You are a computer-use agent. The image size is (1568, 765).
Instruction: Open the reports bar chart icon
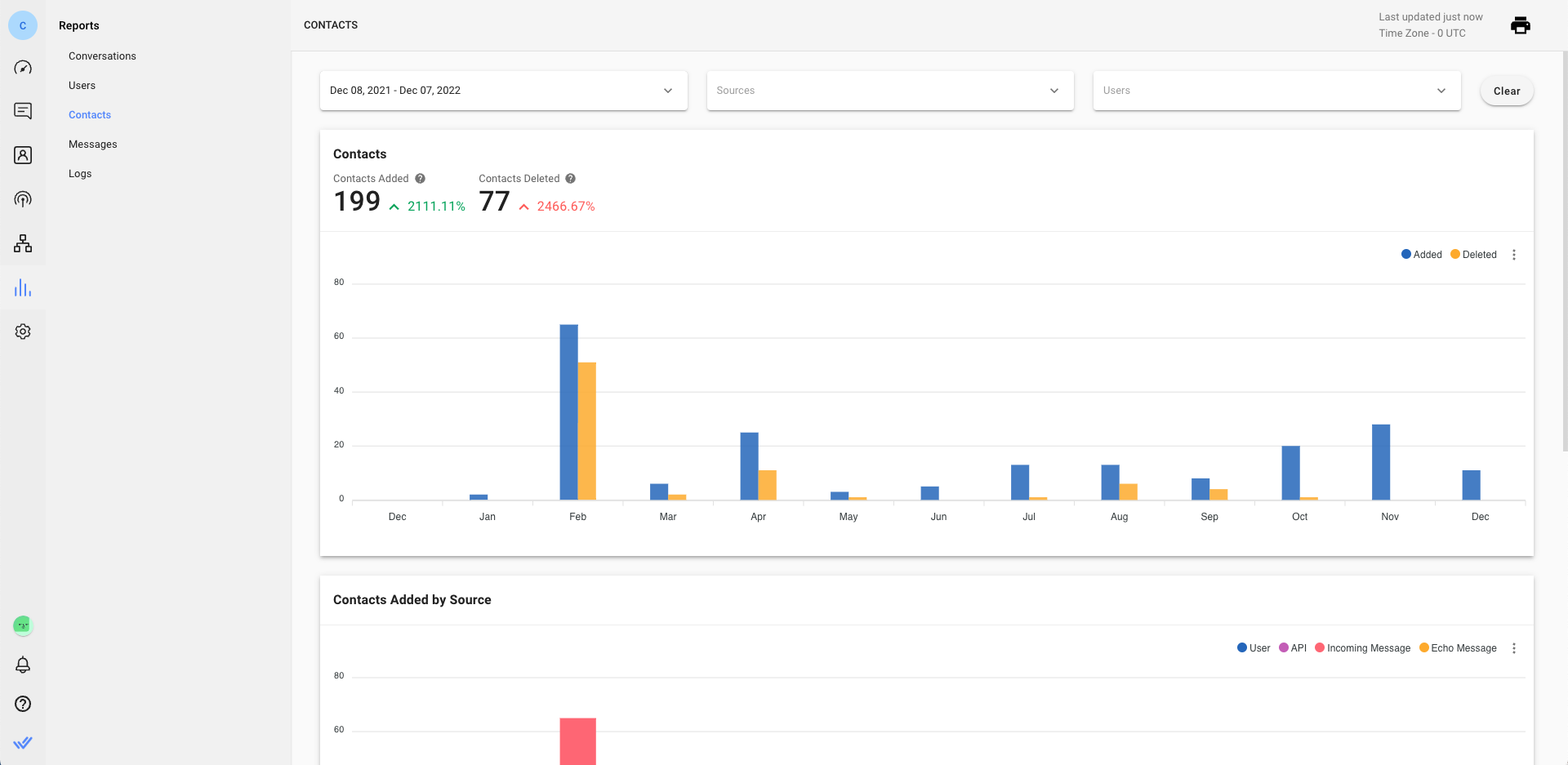tap(23, 287)
